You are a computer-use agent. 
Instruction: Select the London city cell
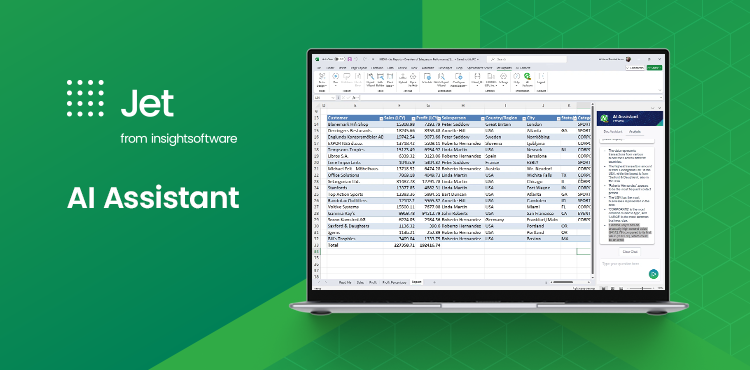[x=543, y=124]
